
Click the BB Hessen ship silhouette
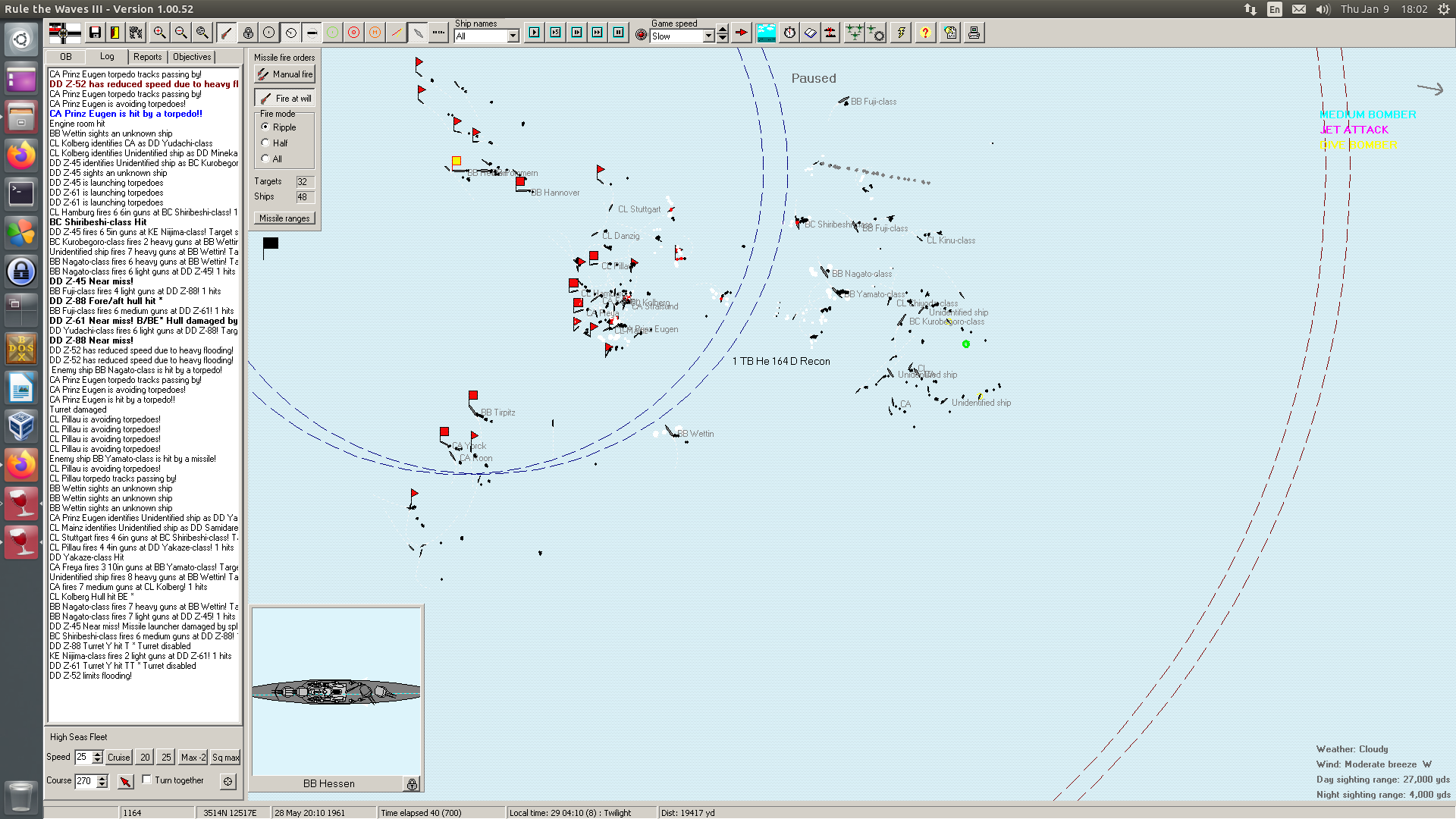336,692
